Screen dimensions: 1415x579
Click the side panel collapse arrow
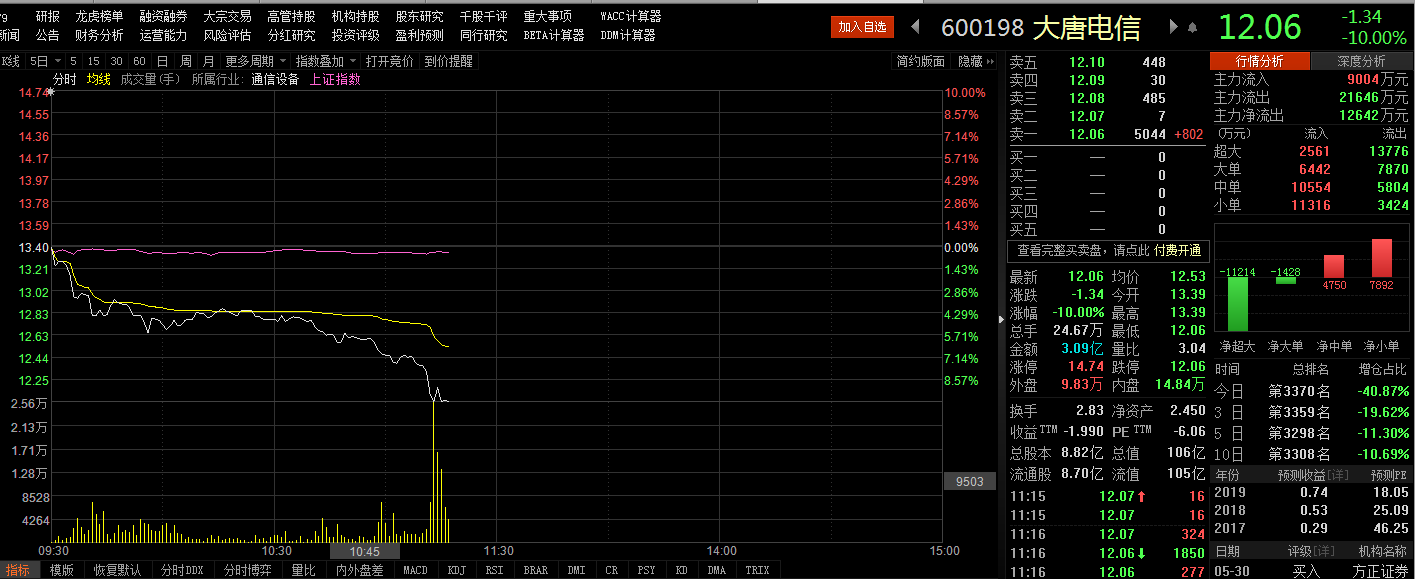pos(1002,319)
